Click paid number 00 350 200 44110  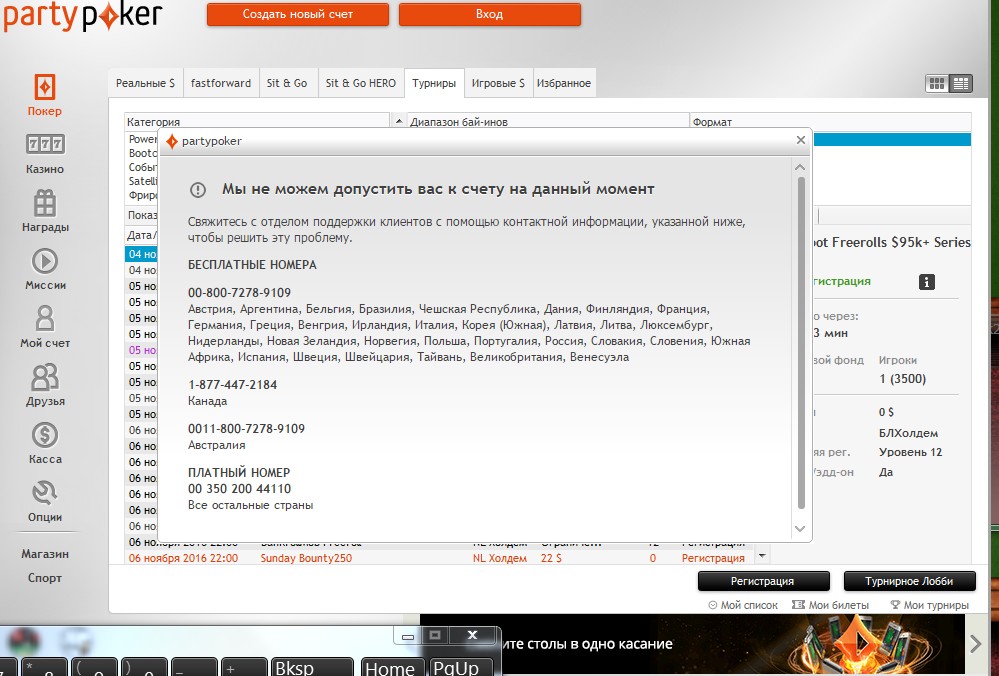(239, 489)
